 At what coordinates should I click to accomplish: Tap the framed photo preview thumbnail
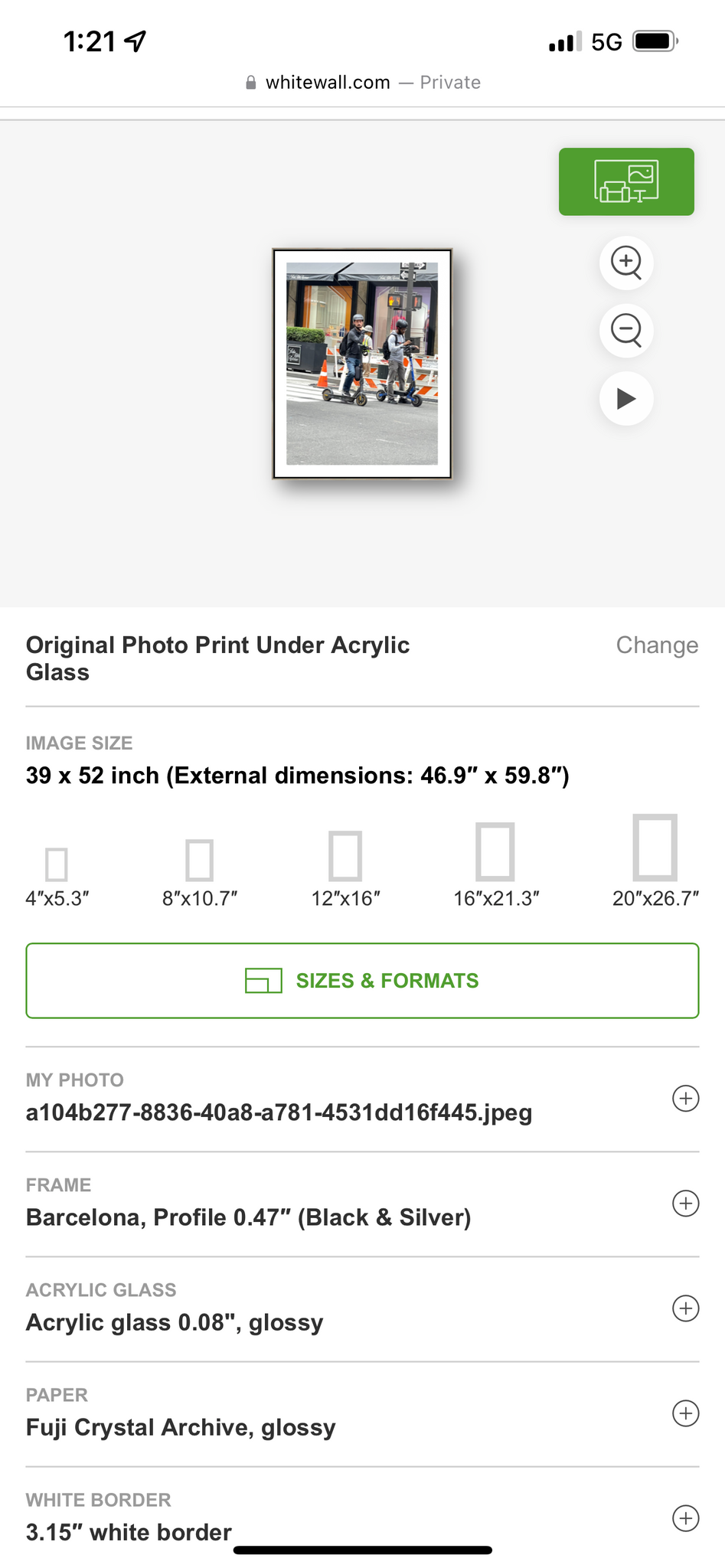[362, 364]
